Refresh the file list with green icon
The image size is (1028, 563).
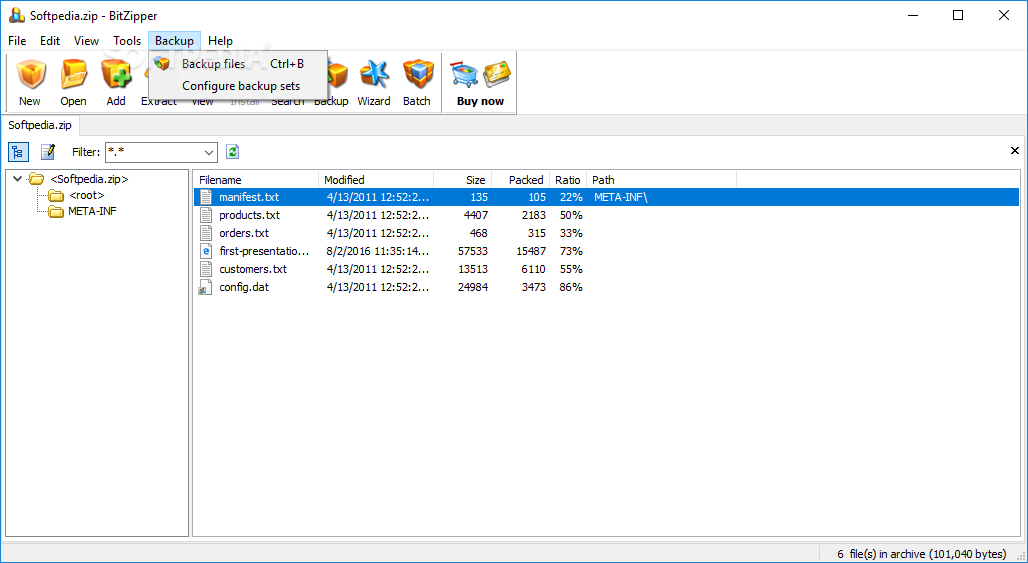tap(232, 152)
